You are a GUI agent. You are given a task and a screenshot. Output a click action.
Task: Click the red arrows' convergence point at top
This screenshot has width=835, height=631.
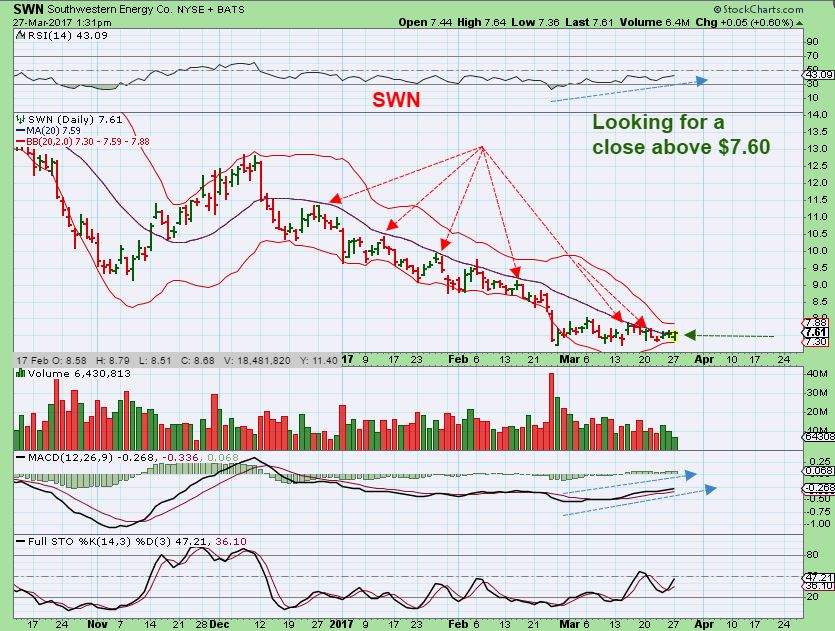[483, 146]
